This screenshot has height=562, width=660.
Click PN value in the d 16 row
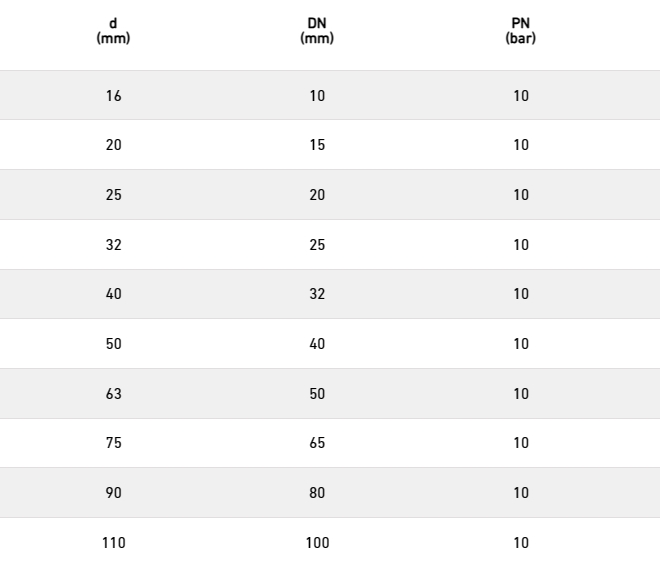click(x=521, y=96)
